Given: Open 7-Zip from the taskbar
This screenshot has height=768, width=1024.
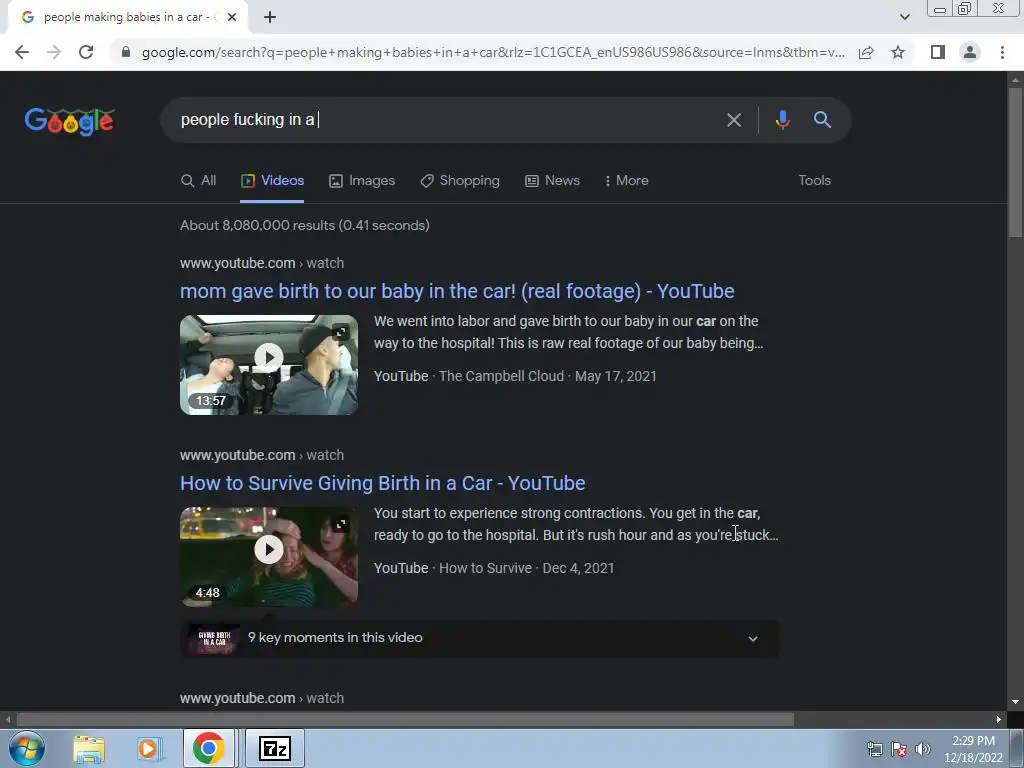Looking at the screenshot, I should (274, 748).
